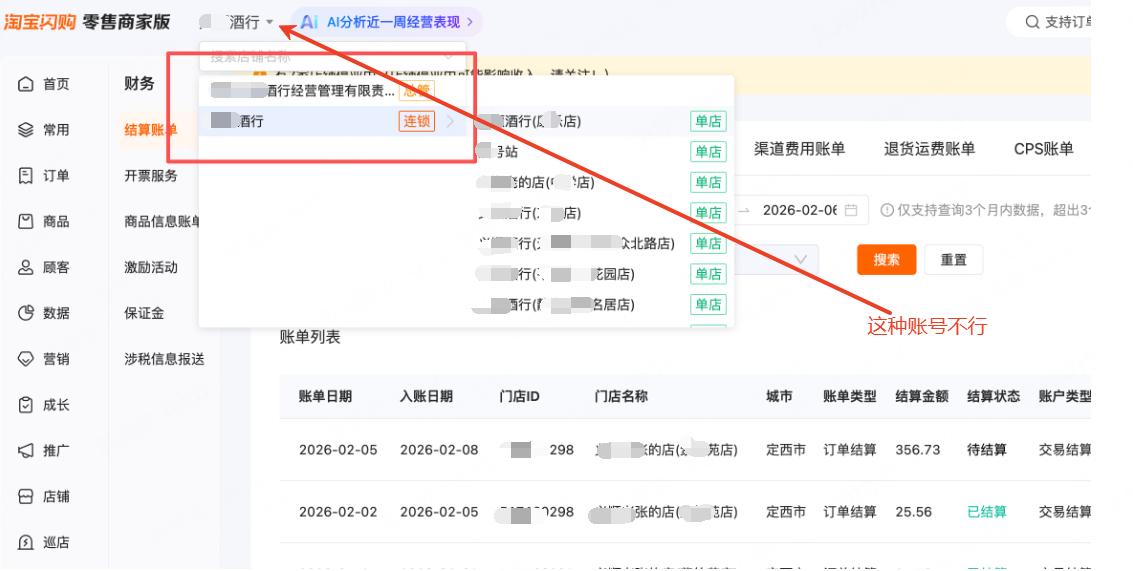This screenshot has width=1133, height=571.
Task: Select the 酒行 连锁 store entry
Action: (332, 121)
